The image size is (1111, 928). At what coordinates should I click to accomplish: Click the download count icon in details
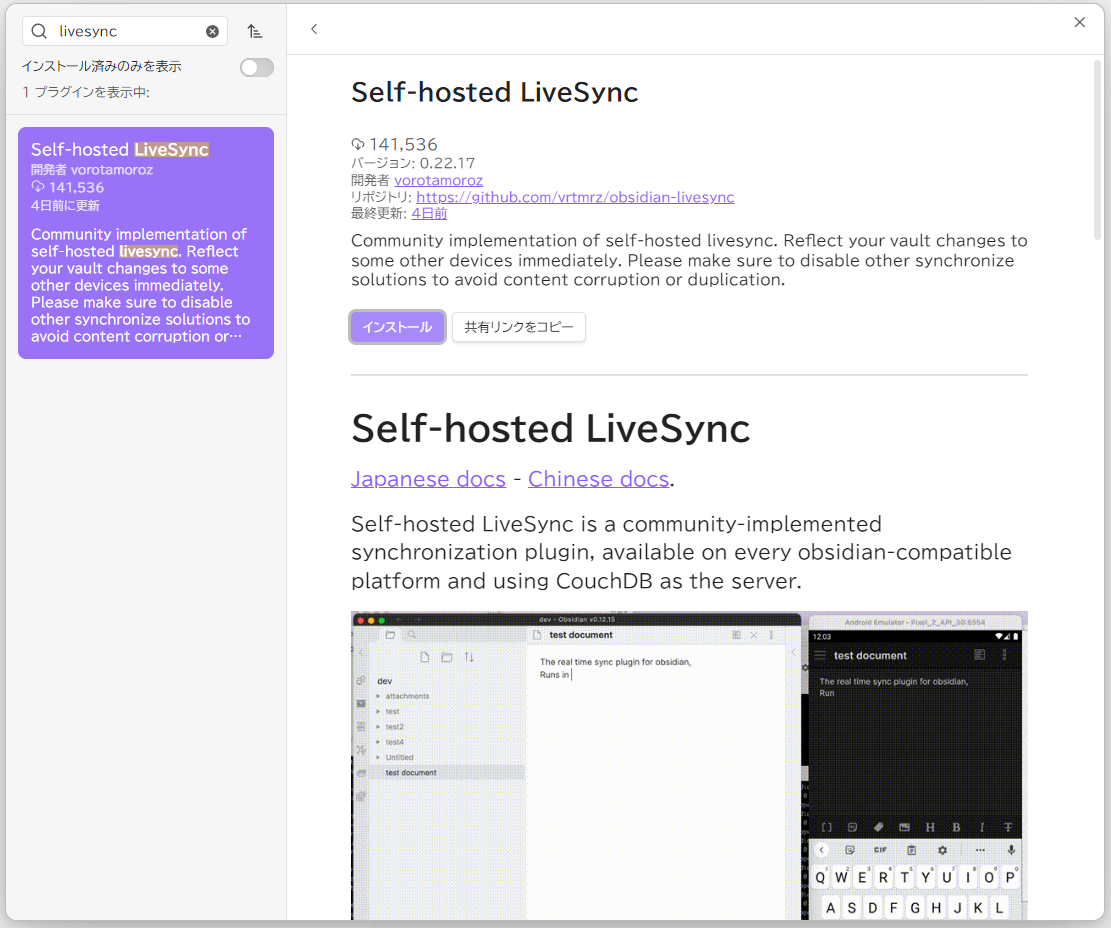pos(358,145)
